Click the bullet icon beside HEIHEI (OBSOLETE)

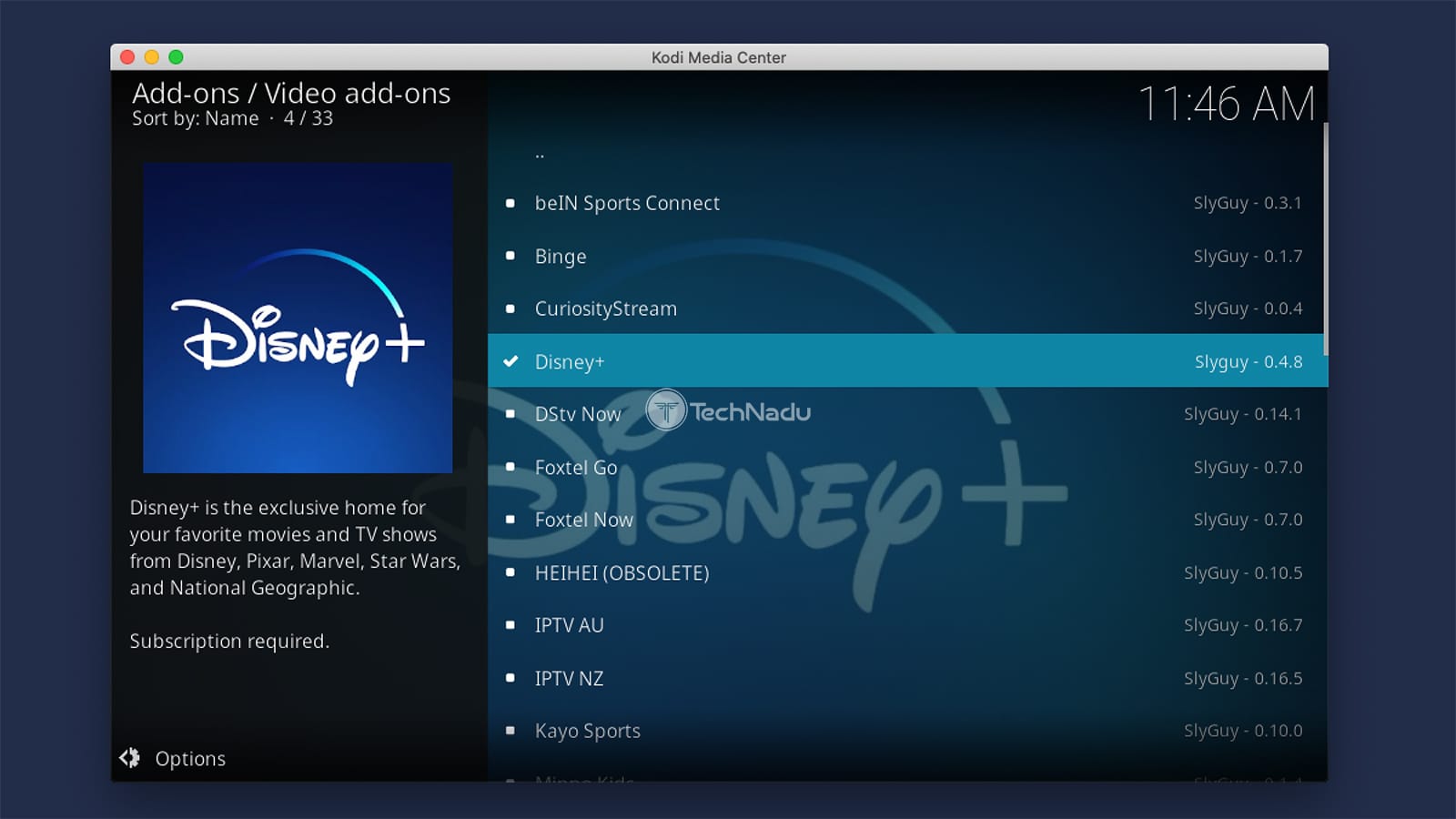[x=511, y=572]
